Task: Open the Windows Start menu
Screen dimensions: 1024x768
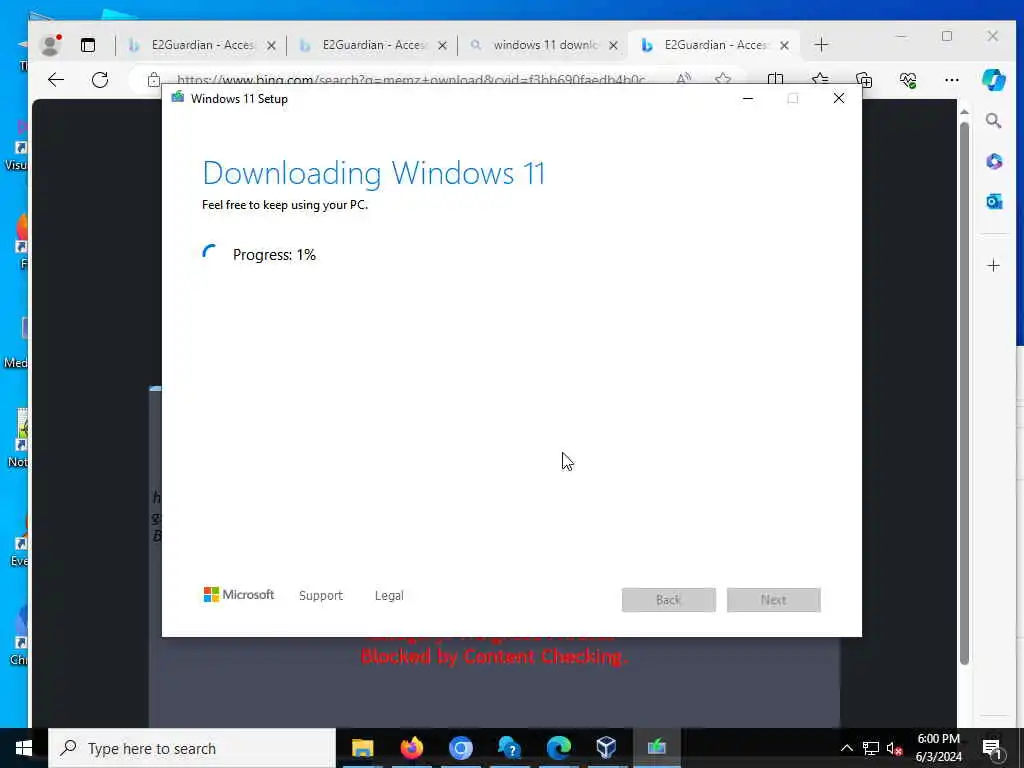Action: click(24, 748)
